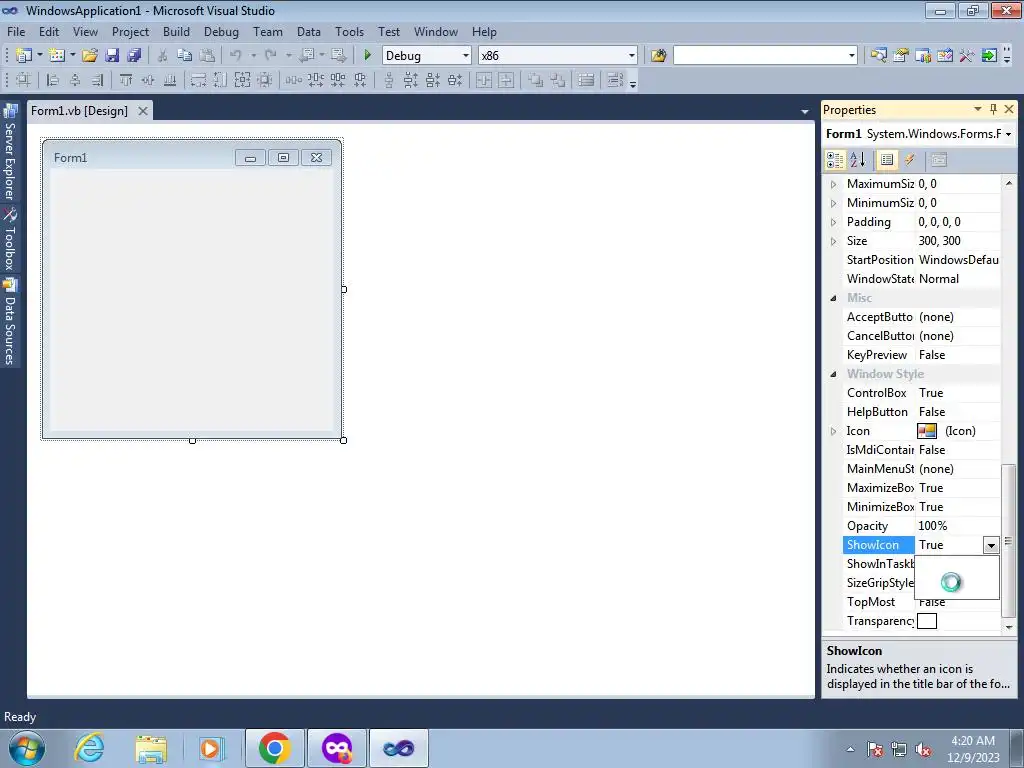Click the Toolbox hammer and wrench toolbar icon

click(x=967, y=56)
